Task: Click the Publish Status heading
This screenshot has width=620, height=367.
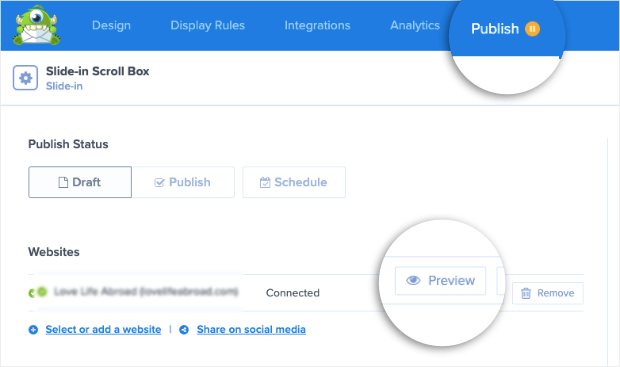Action: tap(68, 144)
